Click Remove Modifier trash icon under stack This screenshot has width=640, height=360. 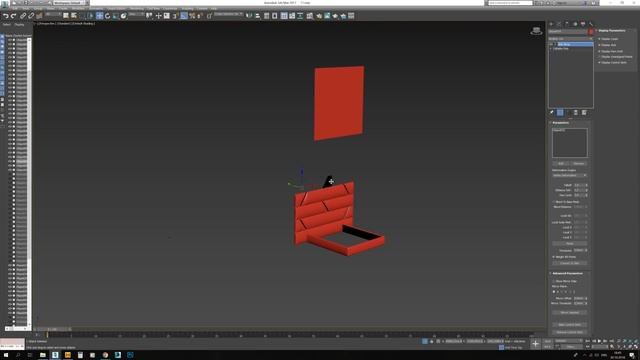[576, 113]
